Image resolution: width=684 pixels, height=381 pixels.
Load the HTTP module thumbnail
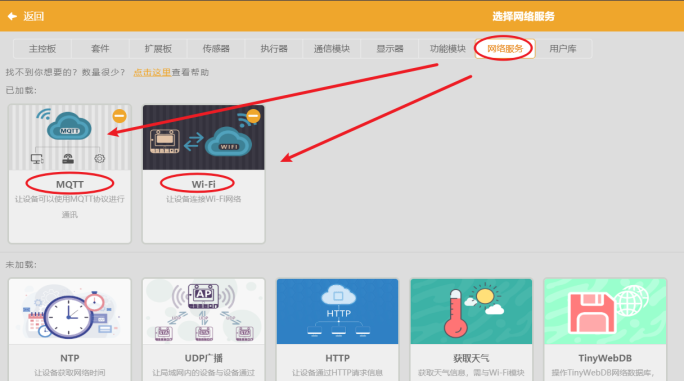(338, 312)
